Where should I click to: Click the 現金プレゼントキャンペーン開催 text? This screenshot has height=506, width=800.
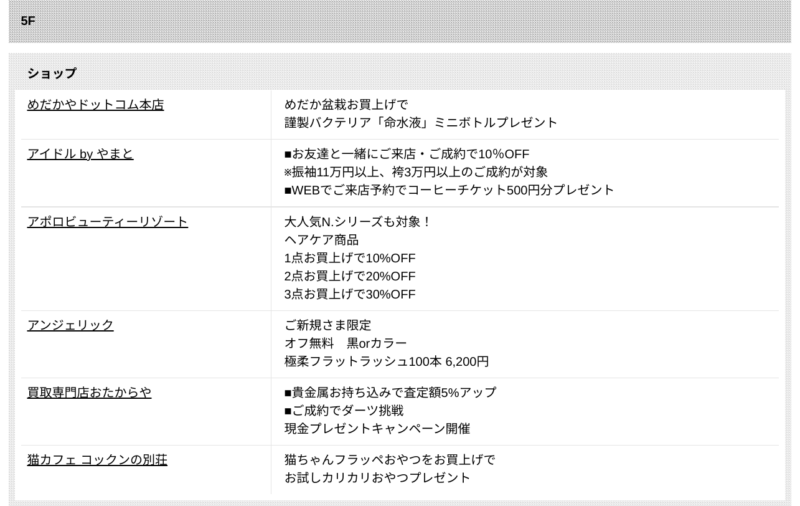click(x=377, y=427)
